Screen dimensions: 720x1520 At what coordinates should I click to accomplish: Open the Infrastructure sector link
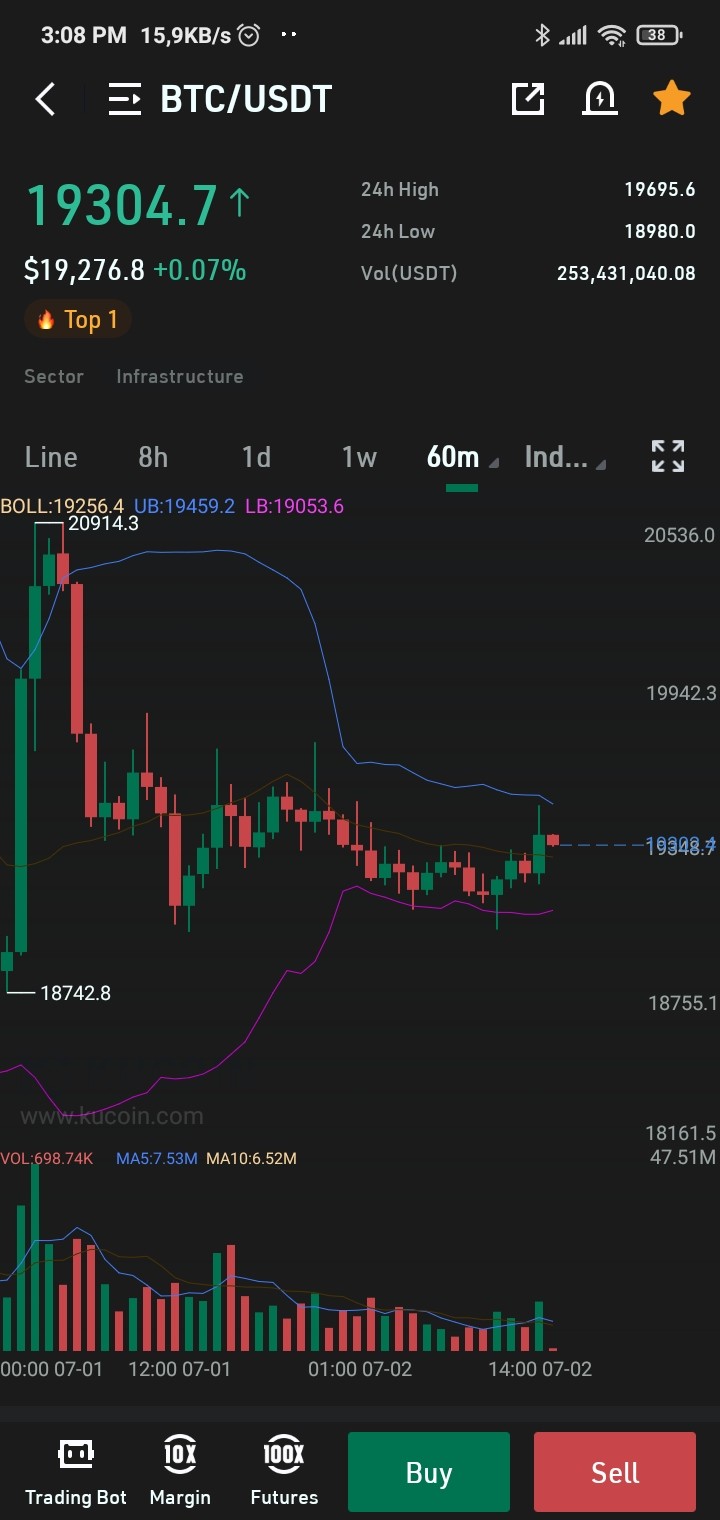click(180, 376)
